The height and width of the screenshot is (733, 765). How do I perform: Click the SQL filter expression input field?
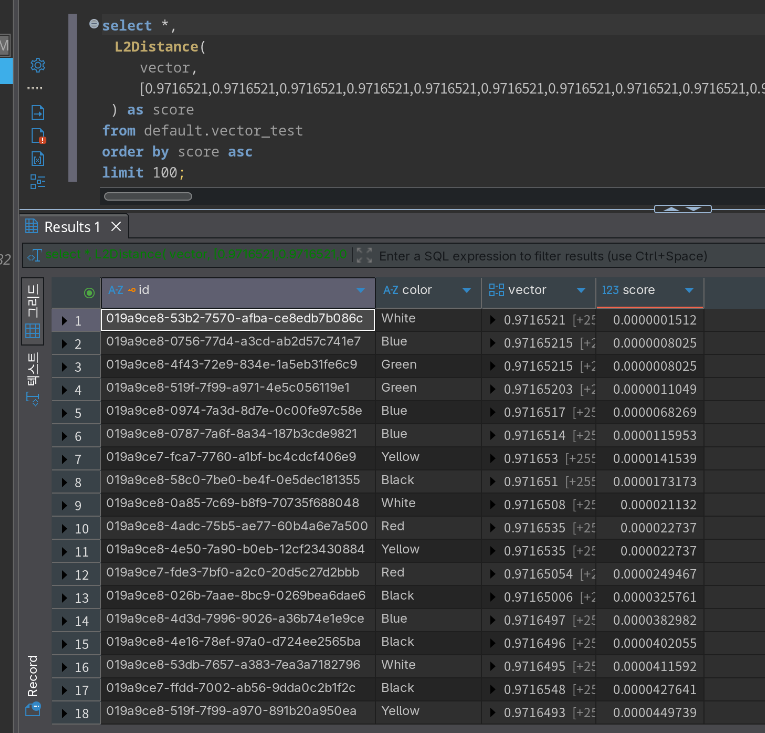pyautogui.click(x=560, y=256)
